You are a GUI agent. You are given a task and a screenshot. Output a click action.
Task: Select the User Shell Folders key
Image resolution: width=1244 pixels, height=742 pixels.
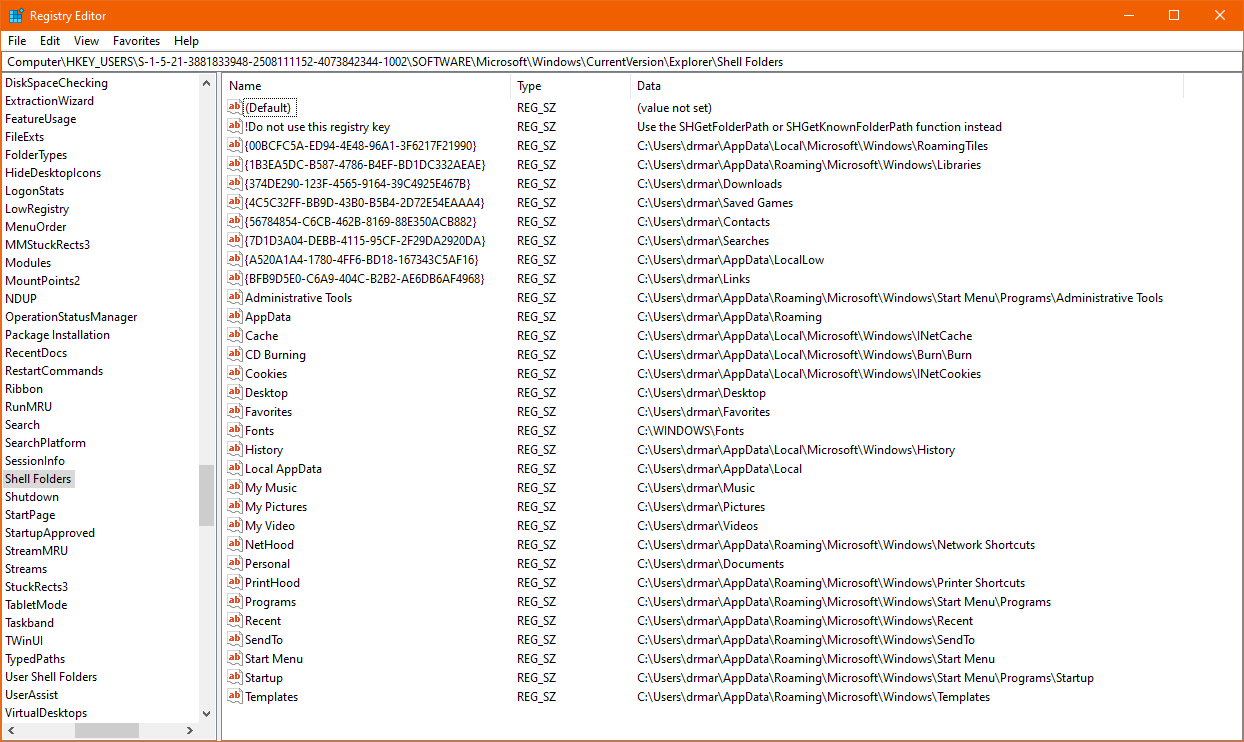[x=51, y=677]
